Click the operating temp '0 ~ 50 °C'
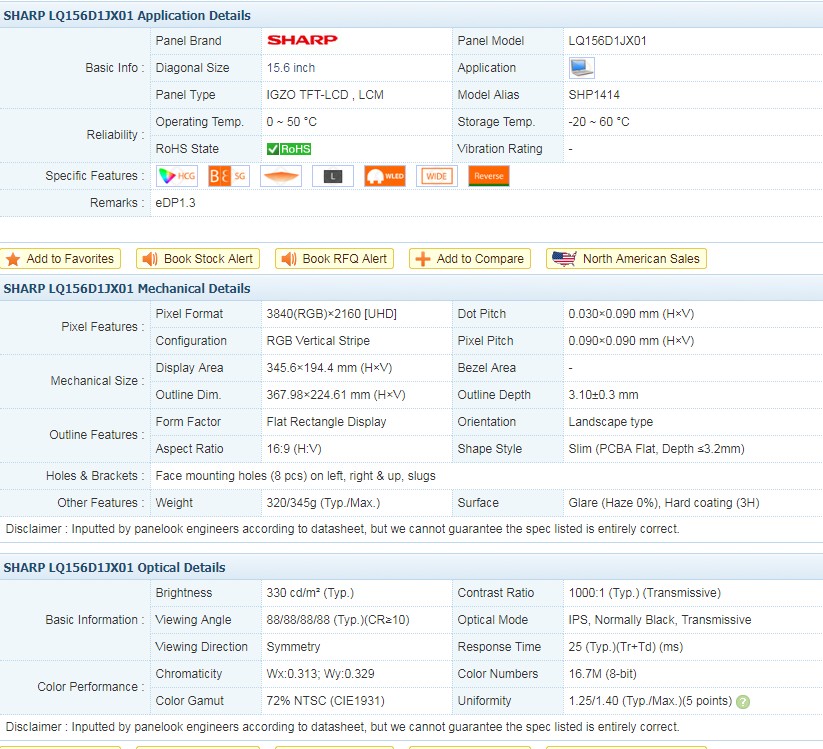 point(291,122)
